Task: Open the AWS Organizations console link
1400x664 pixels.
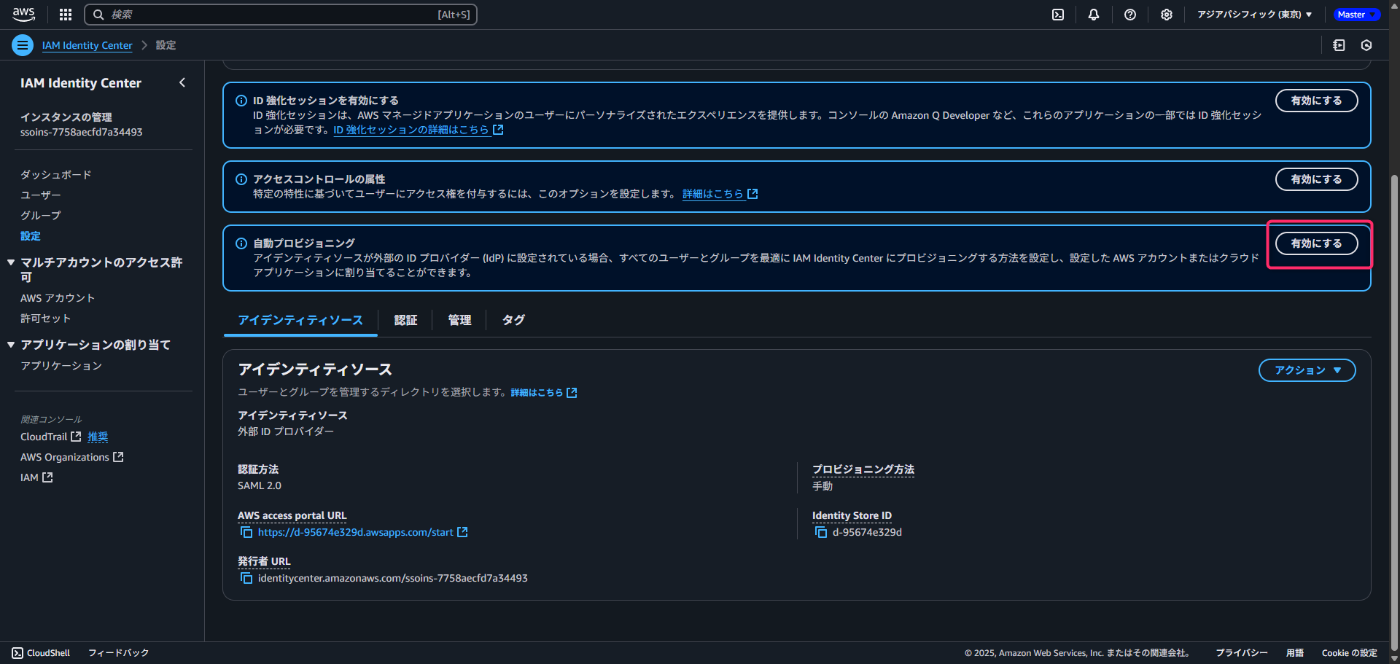Action: pyautogui.click(x=71, y=457)
